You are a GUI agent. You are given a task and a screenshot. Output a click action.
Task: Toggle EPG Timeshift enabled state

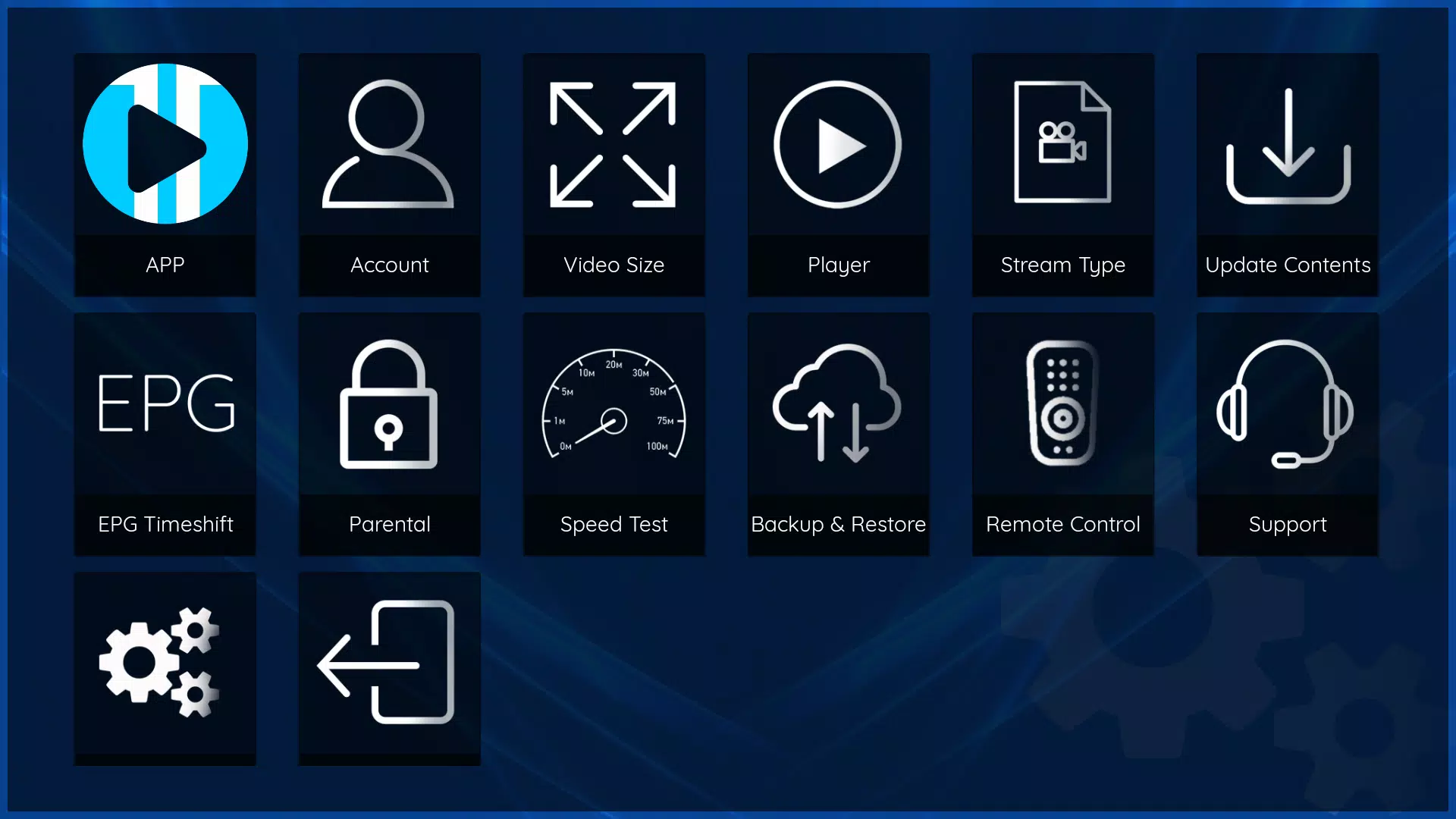coord(165,434)
